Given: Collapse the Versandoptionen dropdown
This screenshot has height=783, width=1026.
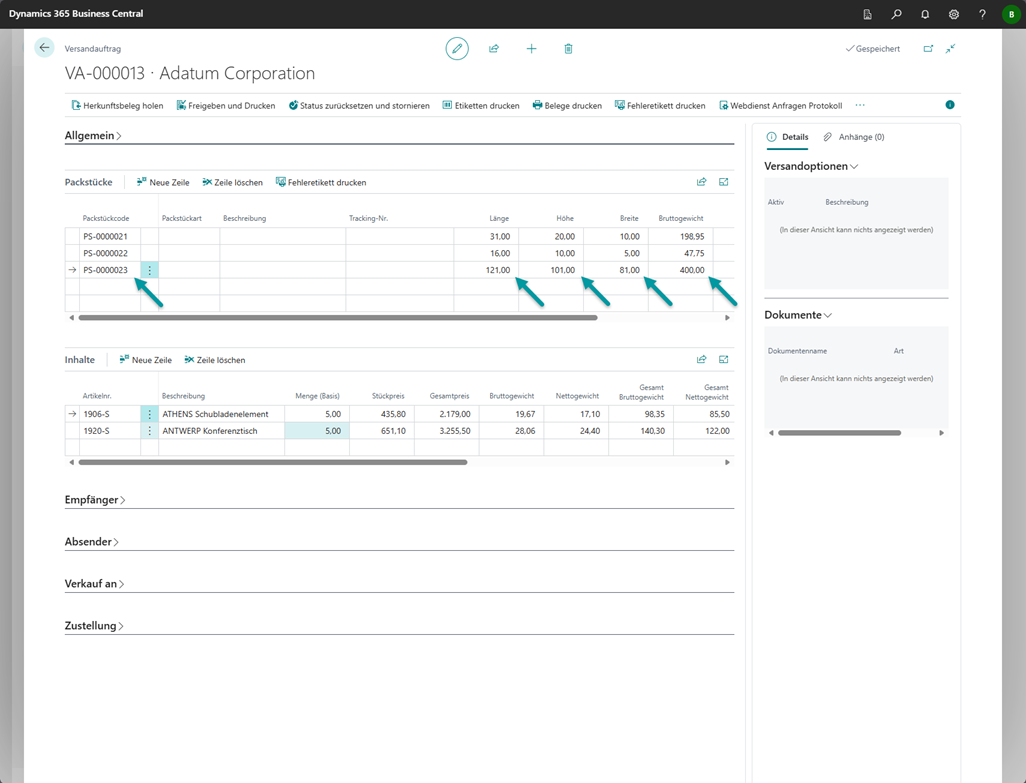Looking at the screenshot, I should coord(811,166).
